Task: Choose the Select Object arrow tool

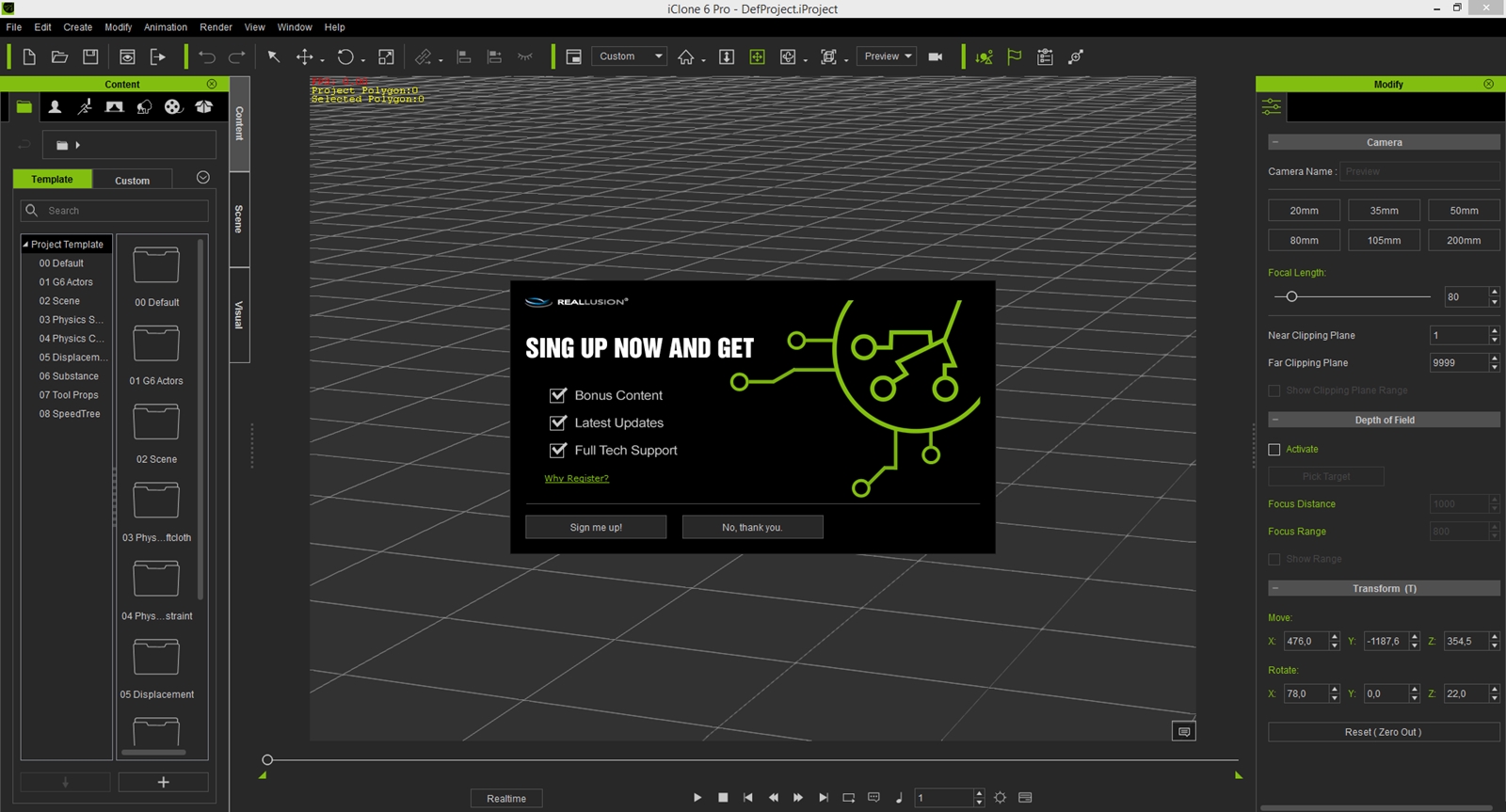Action: [x=274, y=56]
